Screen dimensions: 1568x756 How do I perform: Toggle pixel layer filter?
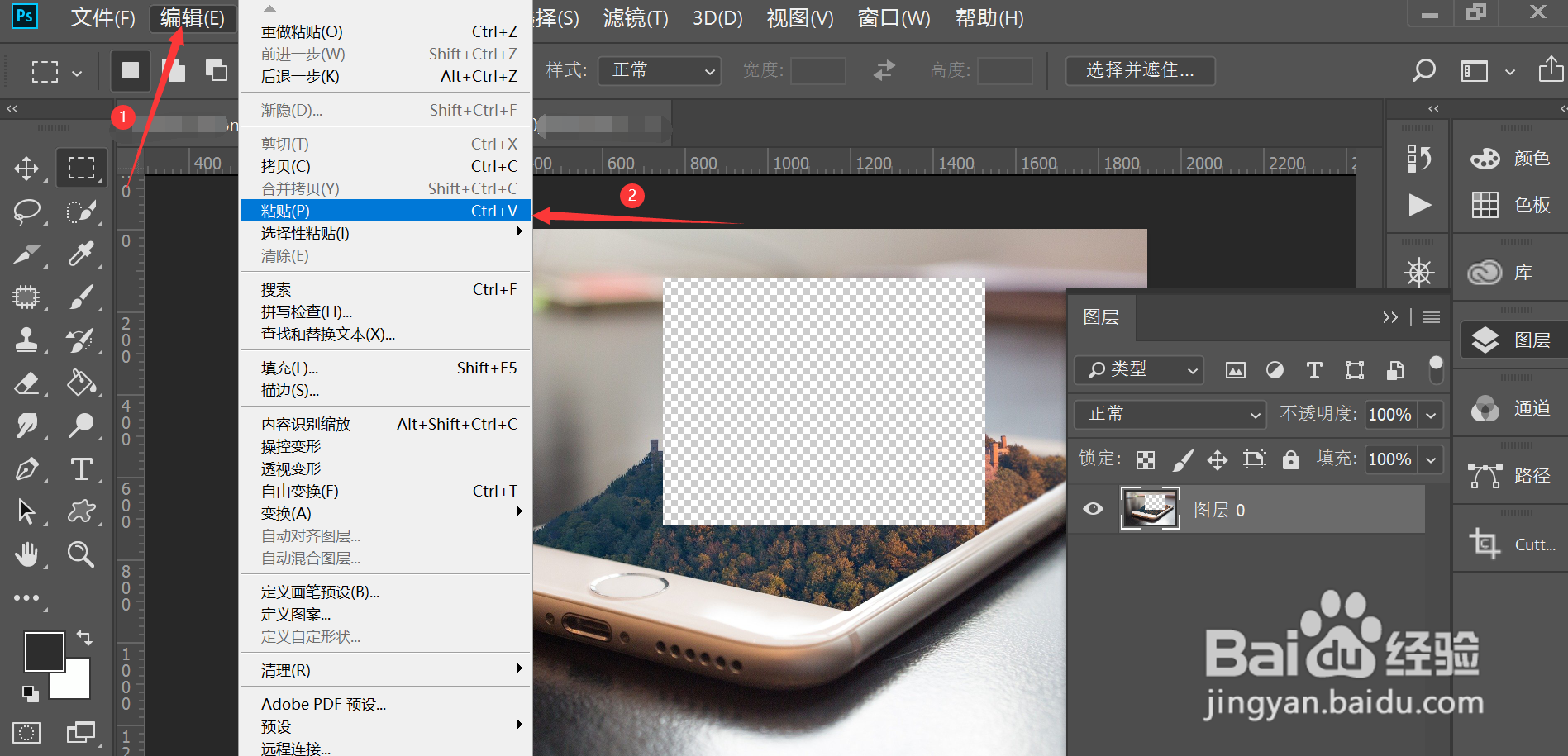[x=1235, y=370]
